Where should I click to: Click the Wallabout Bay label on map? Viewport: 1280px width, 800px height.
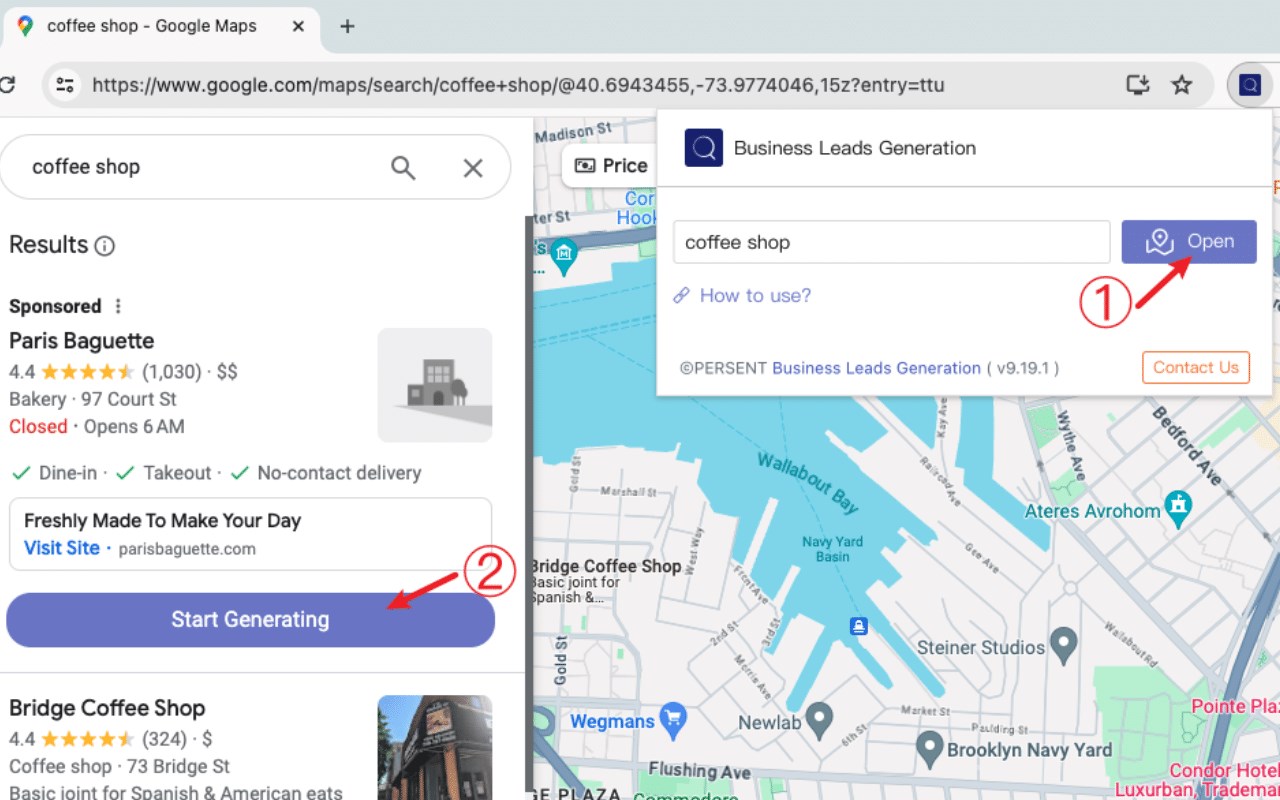click(808, 483)
